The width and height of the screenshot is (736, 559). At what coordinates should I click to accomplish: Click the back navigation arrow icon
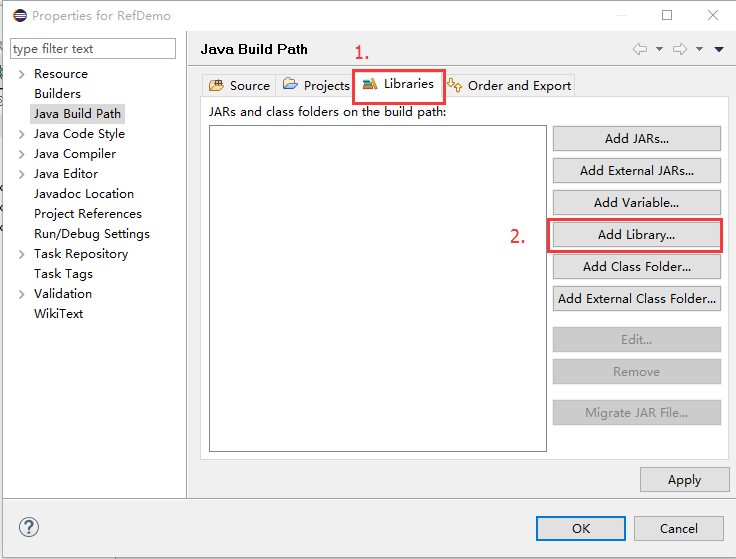pos(640,49)
